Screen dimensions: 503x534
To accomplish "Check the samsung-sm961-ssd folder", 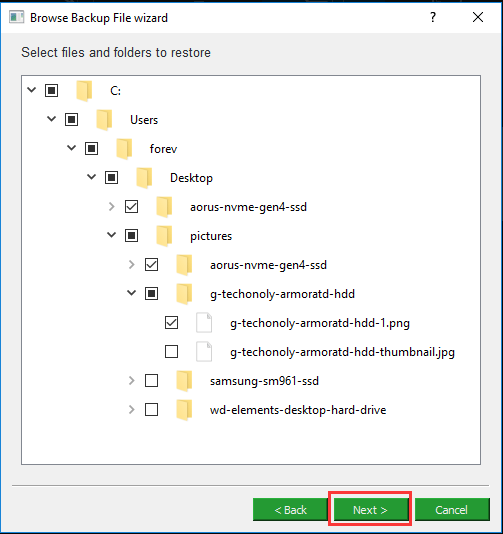I will pyautogui.click(x=152, y=380).
